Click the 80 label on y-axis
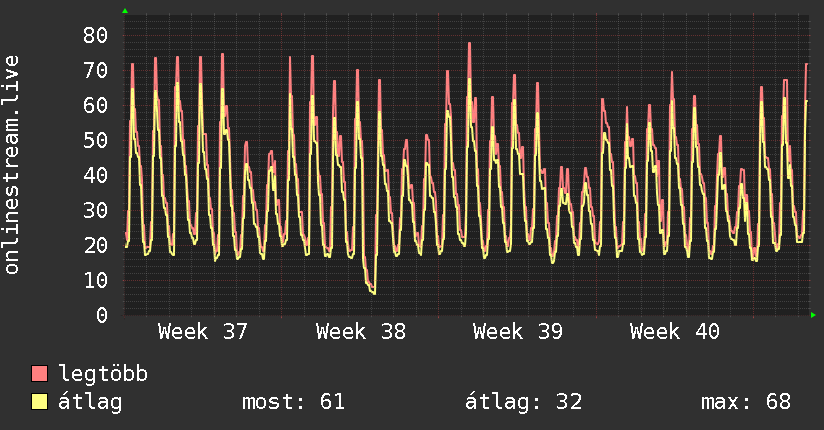824x430 pixels. (95, 36)
